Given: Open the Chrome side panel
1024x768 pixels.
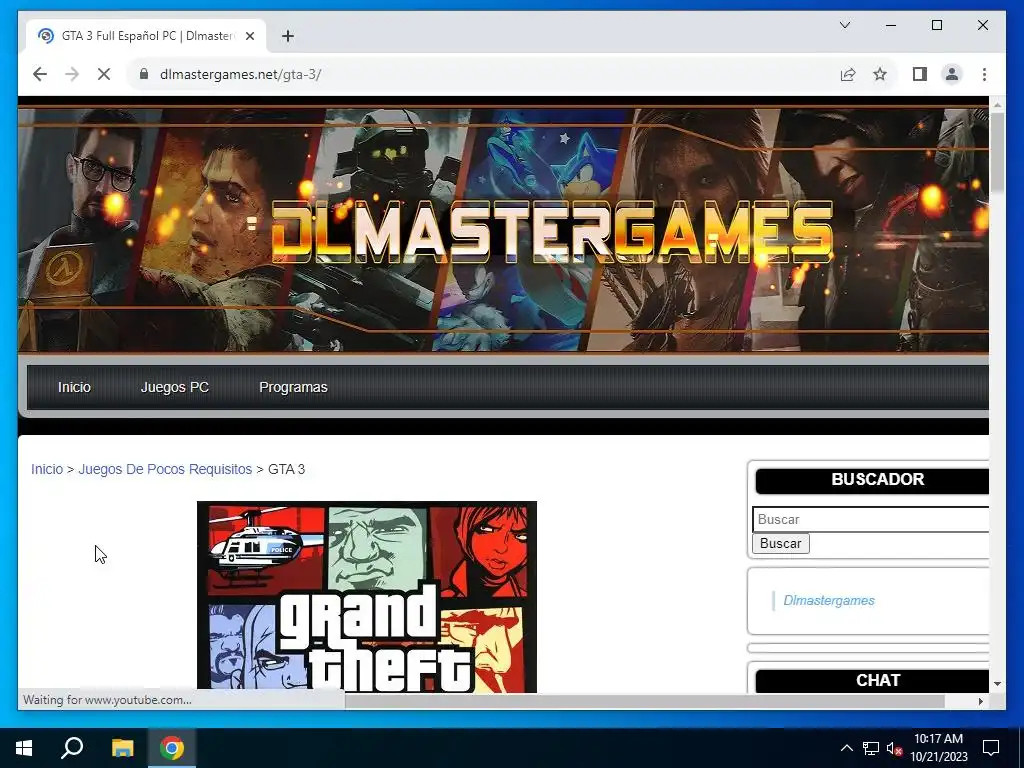Looking at the screenshot, I should [920, 74].
